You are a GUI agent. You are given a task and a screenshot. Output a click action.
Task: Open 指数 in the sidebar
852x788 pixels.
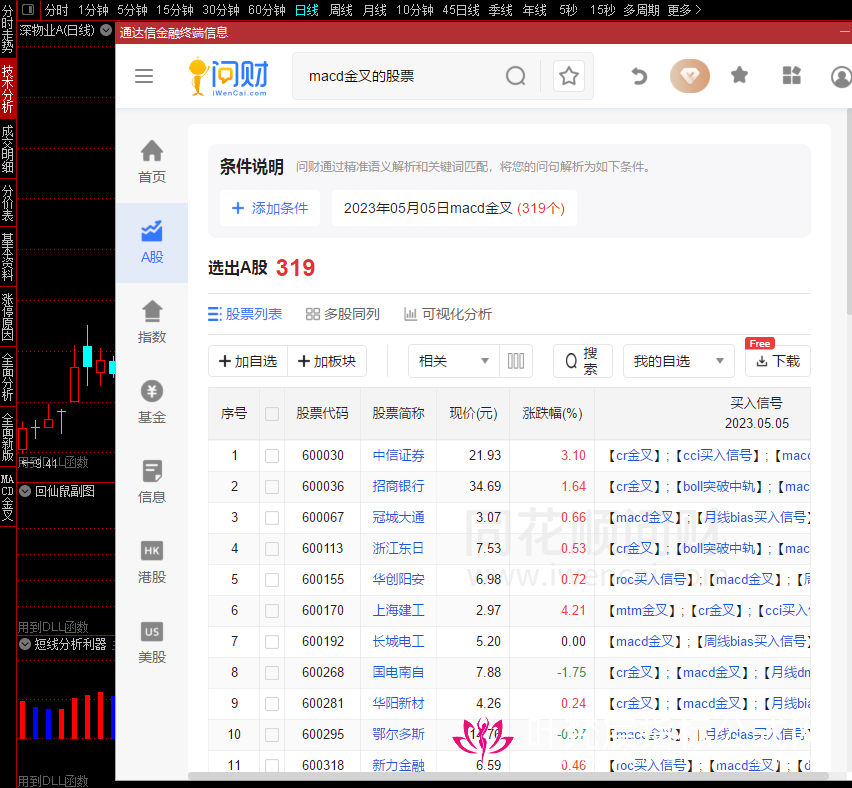pos(152,322)
